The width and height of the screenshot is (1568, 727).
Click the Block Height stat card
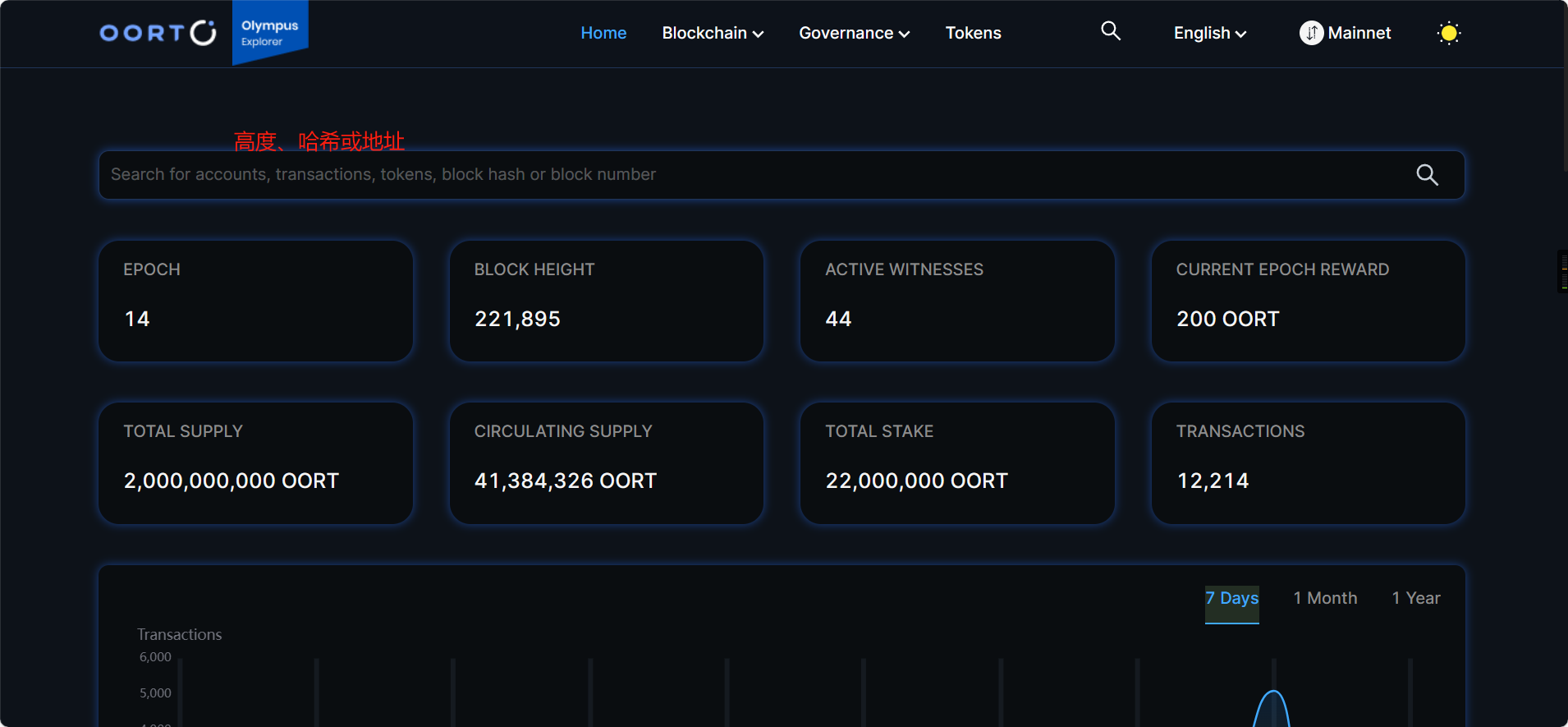(606, 301)
